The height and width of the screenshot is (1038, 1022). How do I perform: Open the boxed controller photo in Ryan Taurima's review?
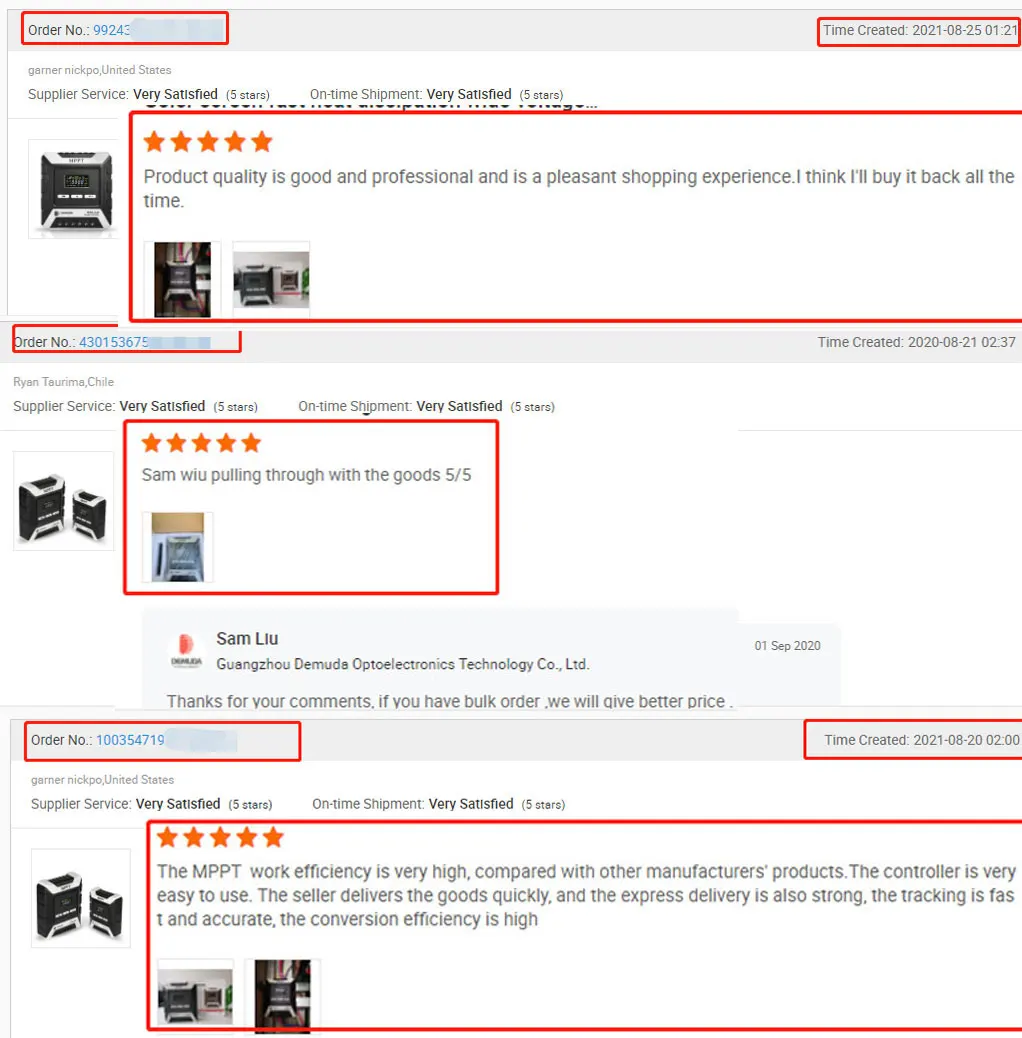click(x=177, y=547)
